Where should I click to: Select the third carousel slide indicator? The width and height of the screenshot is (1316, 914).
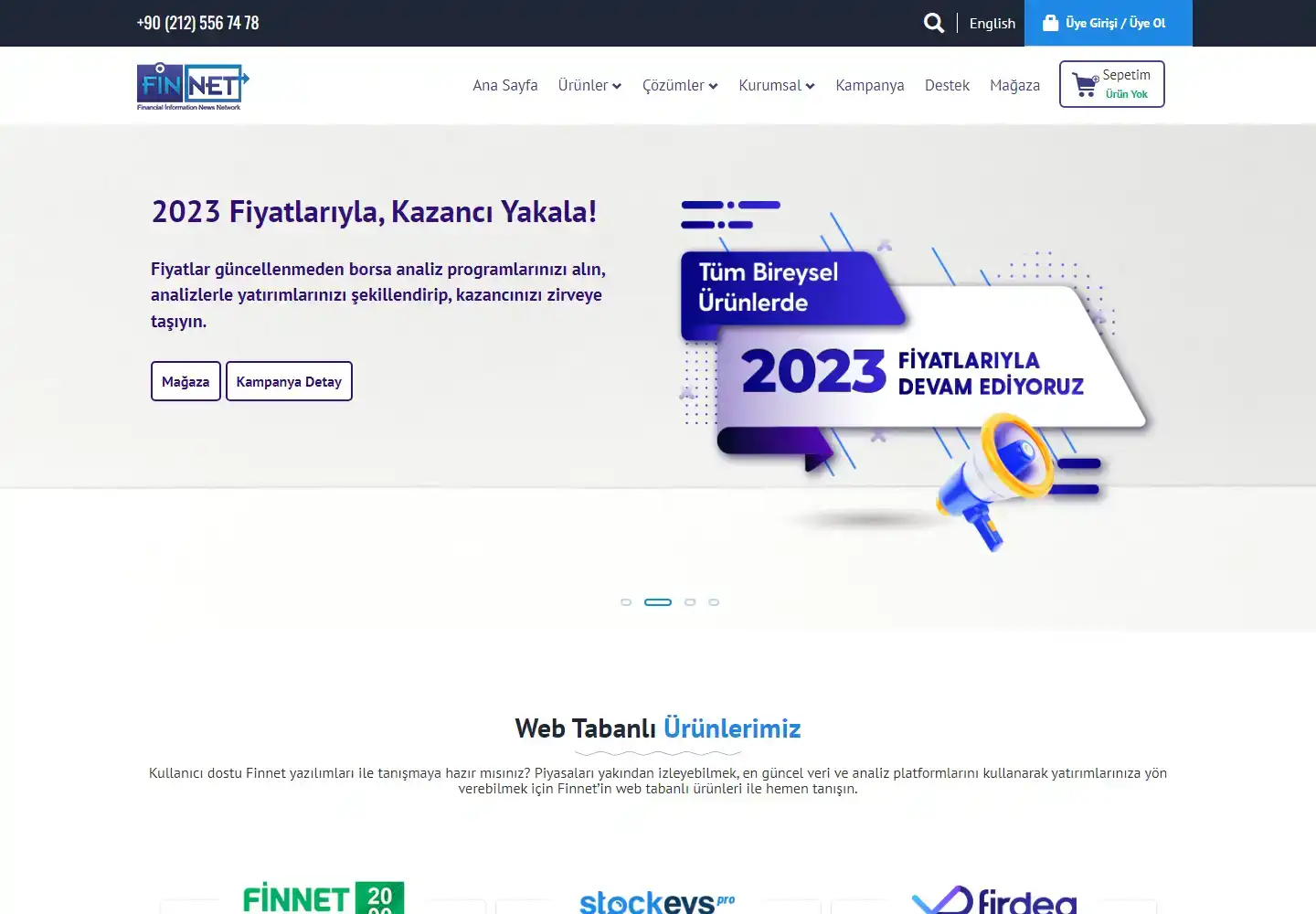pos(690,602)
